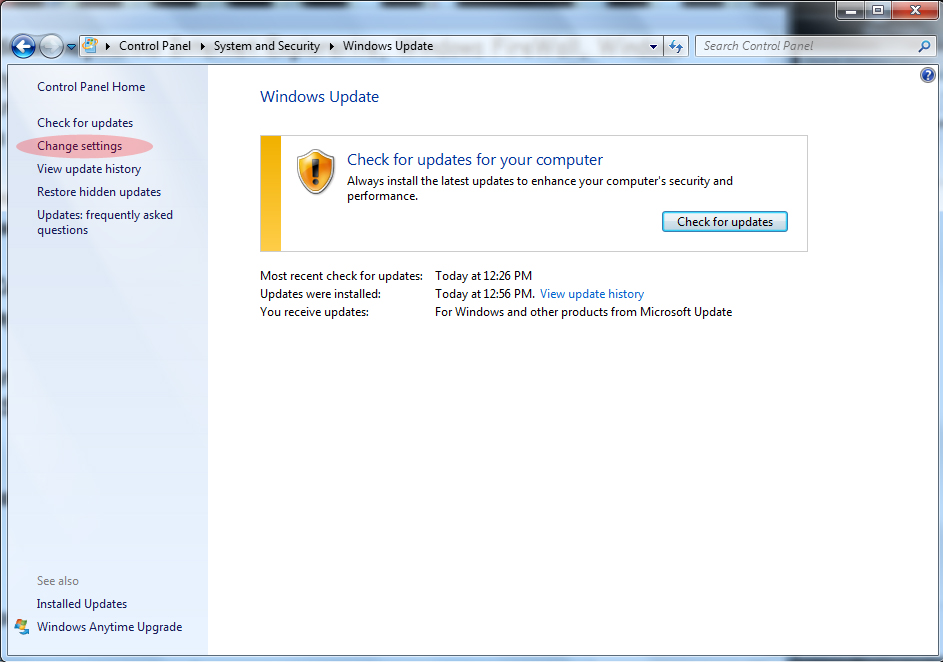Screen dimensions: 943x662
Task: Click 'Check for updates for your computer' heading
Action: click(475, 159)
